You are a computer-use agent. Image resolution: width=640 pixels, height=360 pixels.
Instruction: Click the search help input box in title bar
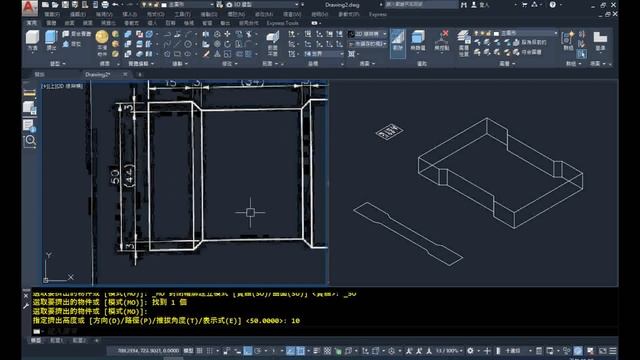[x=422, y=4]
